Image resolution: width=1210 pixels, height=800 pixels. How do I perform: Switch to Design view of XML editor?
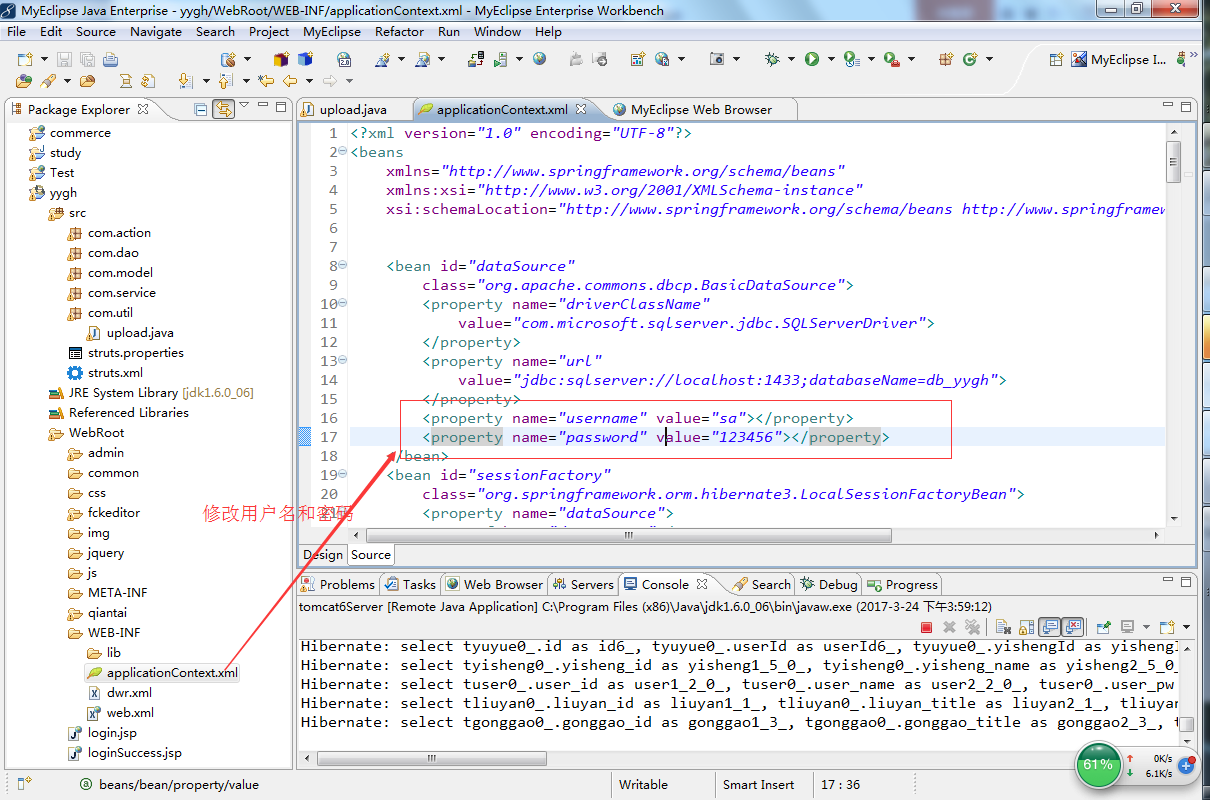pyautogui.click(x=322, y=554)
